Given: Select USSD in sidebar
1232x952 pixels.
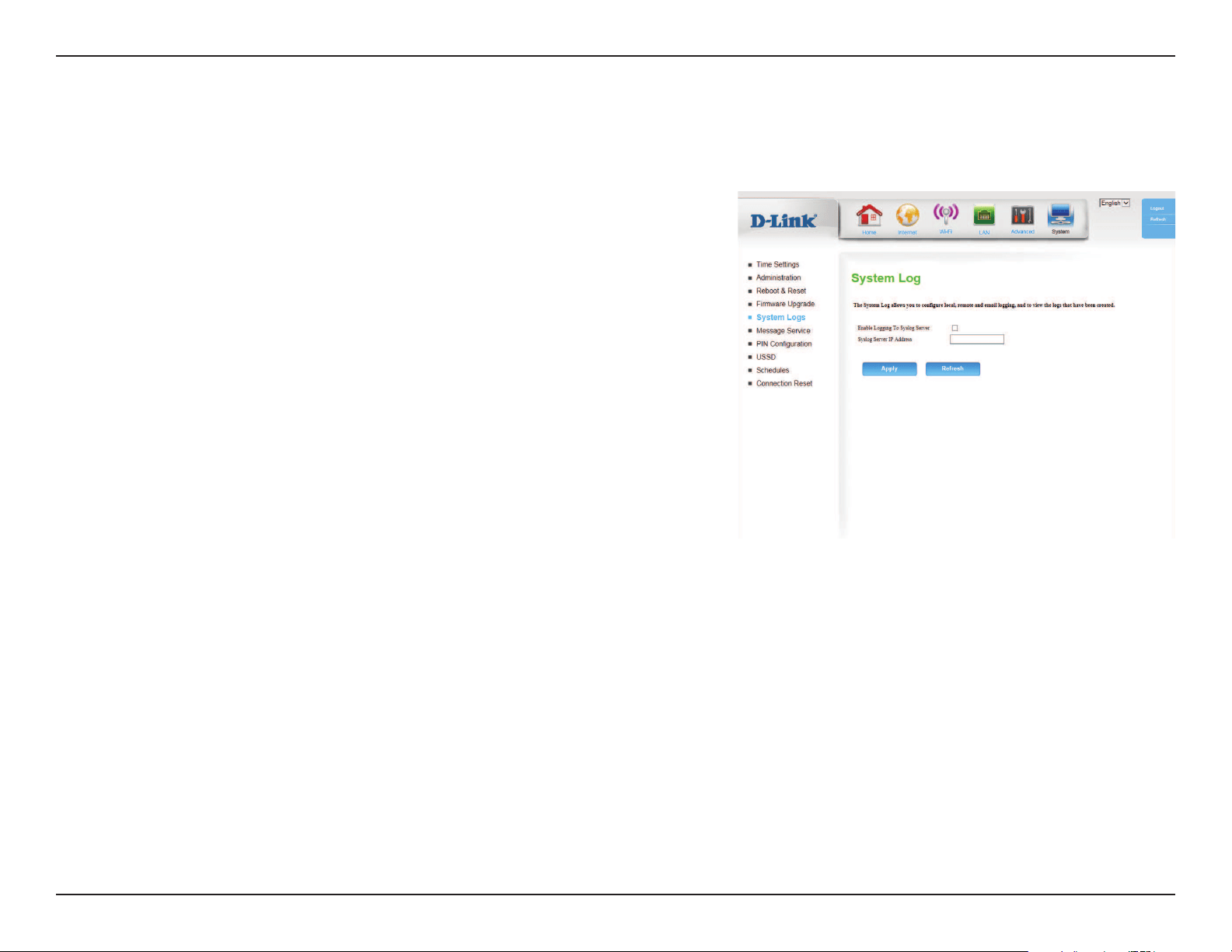Looking at the screenshot, I should pyautogui.click(x=766, y=357).
